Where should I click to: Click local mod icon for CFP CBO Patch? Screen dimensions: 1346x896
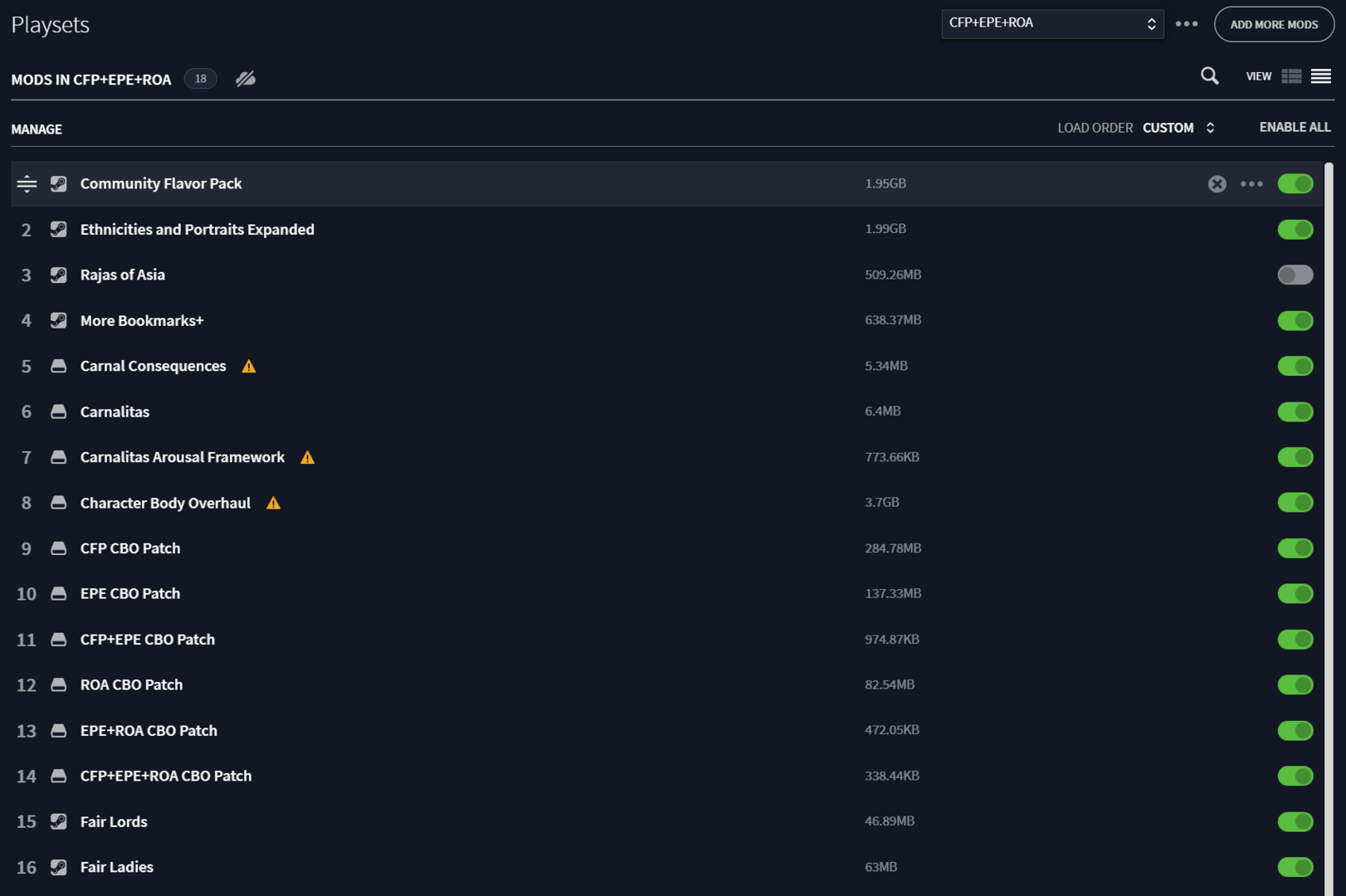click(58, 548)
